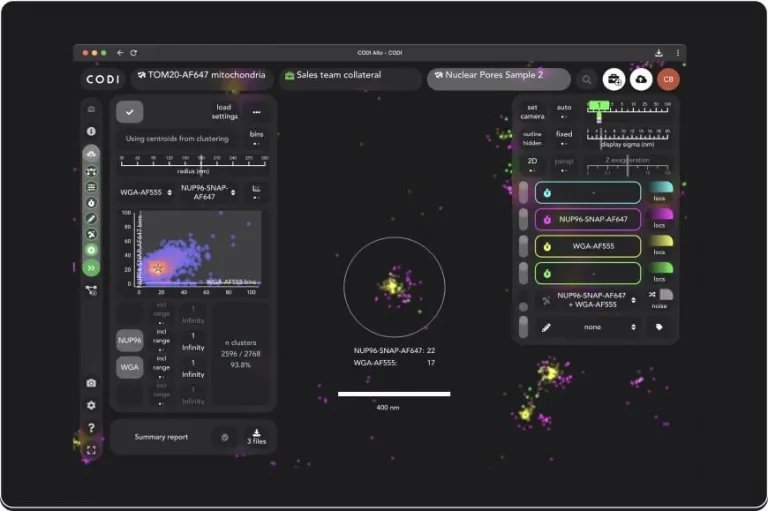Click the green double-chevron sidebar icon
768x511 pixels.
91,268
